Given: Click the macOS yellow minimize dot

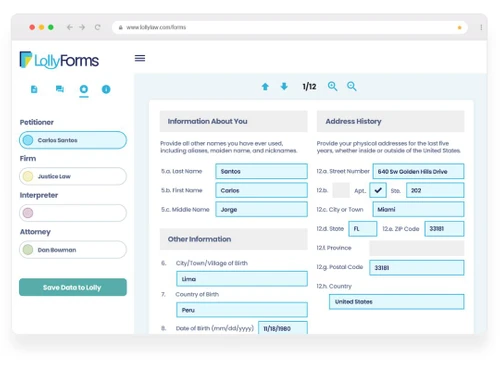Looking at the screenshot, I should (x=41, y=27).
